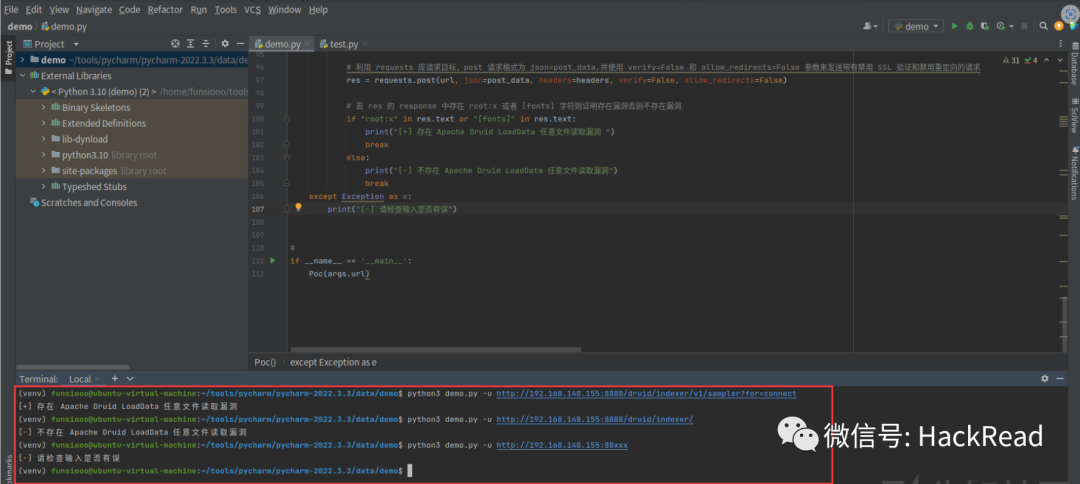Image resolution: width=1080 pixels, height=484 pixels.
Task: Expand the demo project folder
Action: tap(23, 60)
